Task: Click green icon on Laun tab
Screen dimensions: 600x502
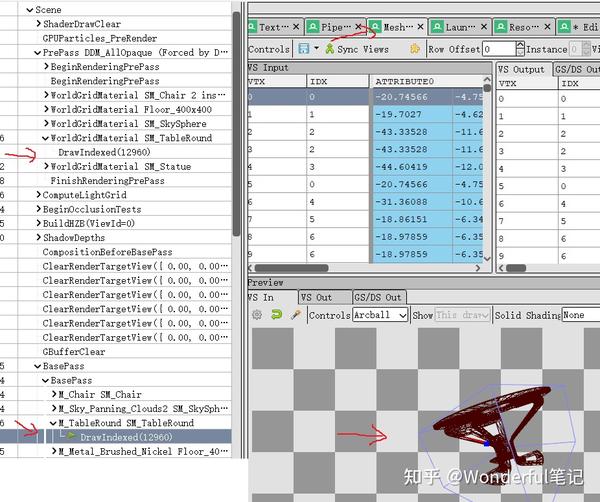Action: [x=437, y=27]
